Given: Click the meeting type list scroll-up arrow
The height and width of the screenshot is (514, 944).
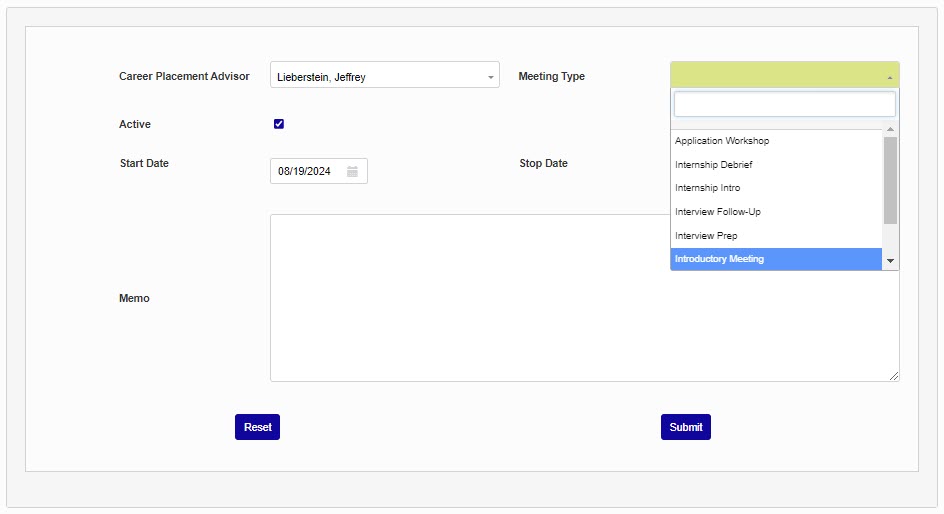Looking at the screenshot, I should click(x=890, y=130).
